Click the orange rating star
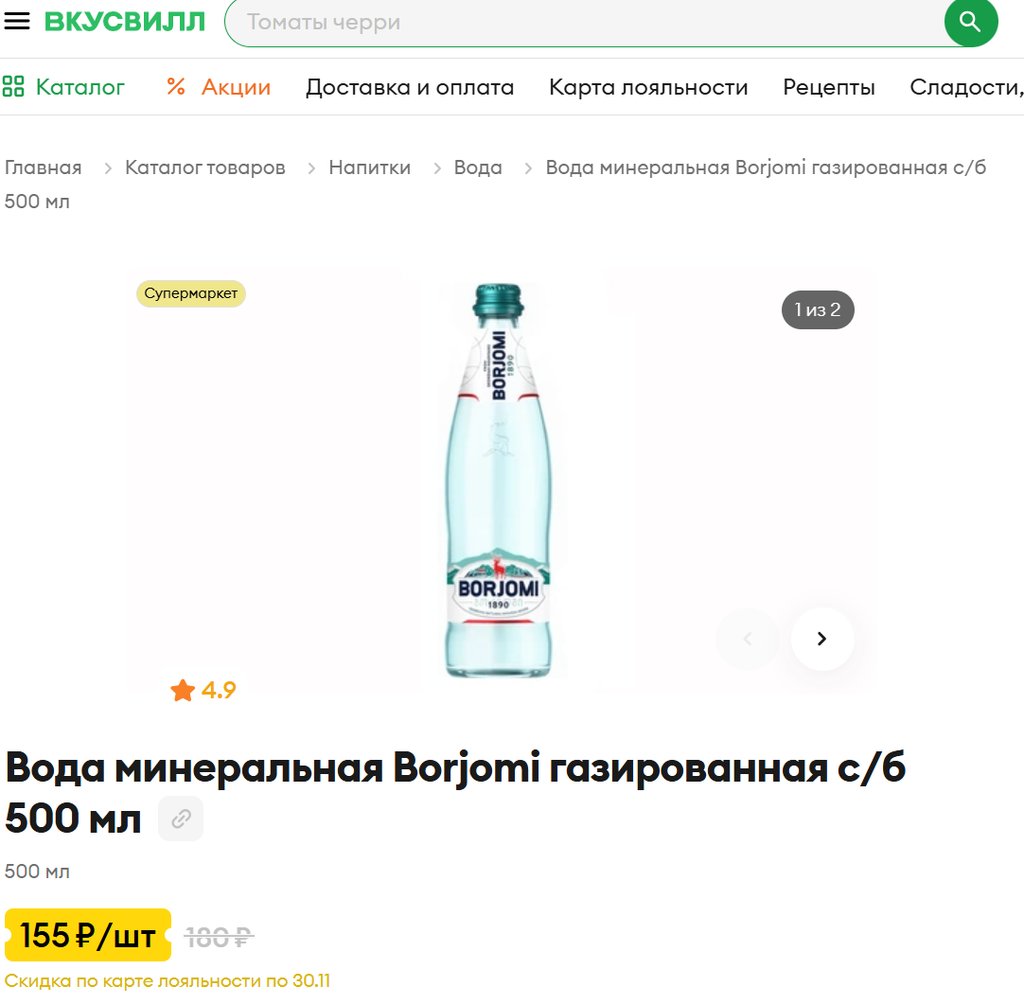The width and height of the screenshot is (1024, 1004). (x=182, y=690)
